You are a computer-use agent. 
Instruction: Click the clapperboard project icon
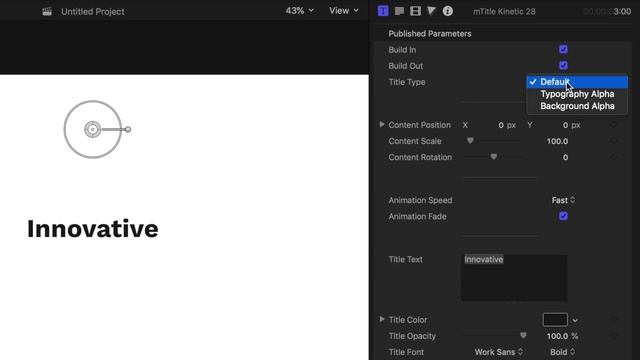(x=47, y=11)
